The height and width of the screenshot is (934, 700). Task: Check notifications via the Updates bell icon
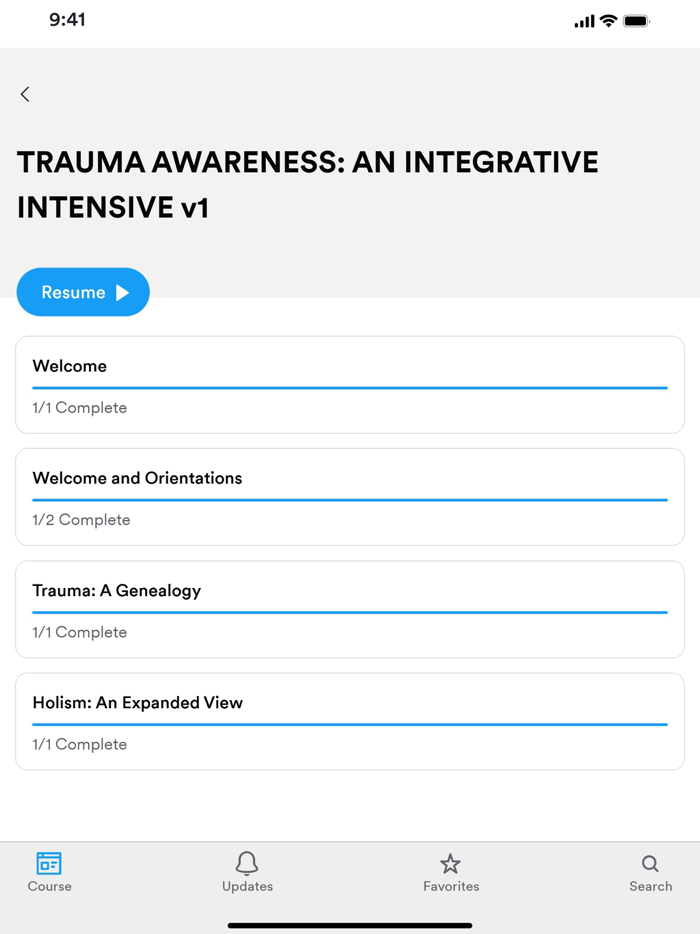pos(247,865)
